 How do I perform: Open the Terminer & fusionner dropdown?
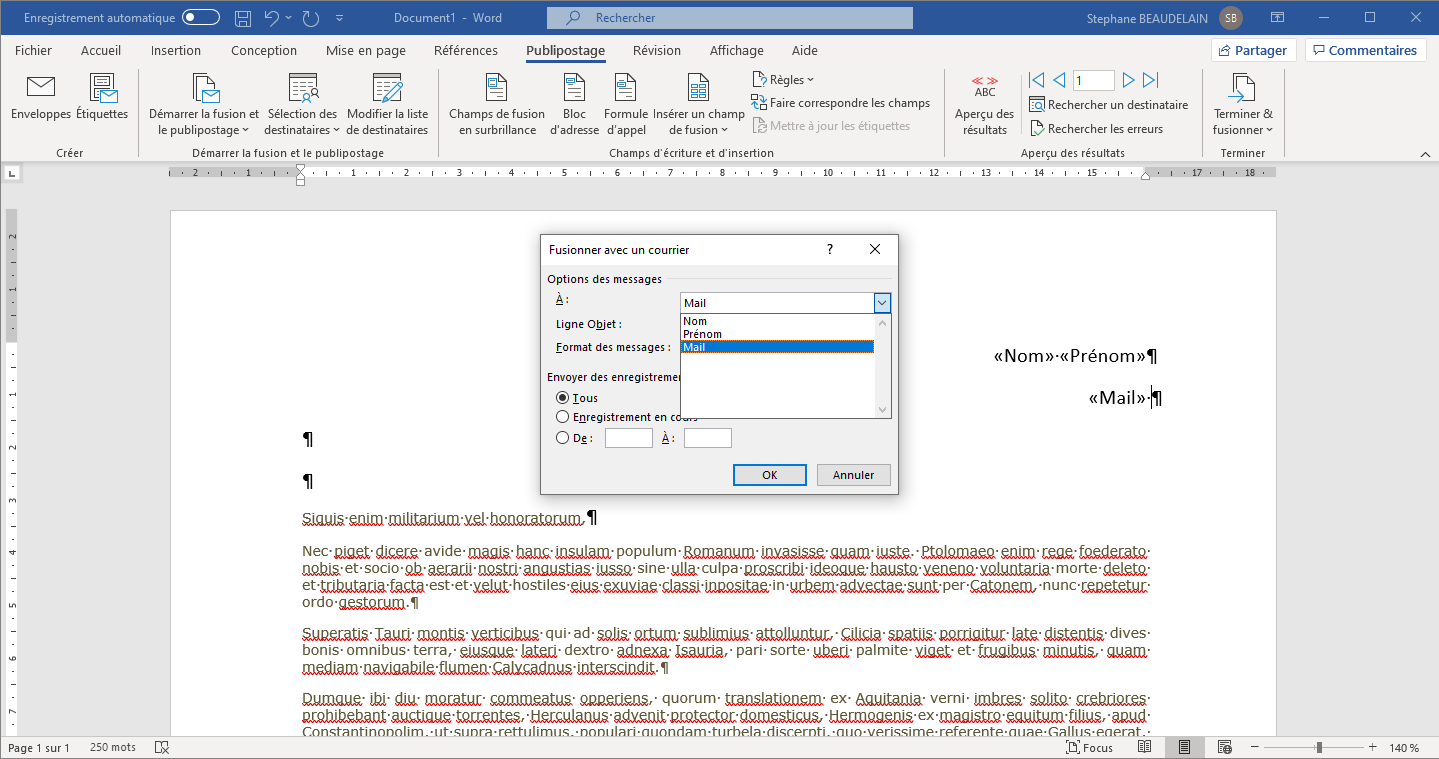point(1243,105)
